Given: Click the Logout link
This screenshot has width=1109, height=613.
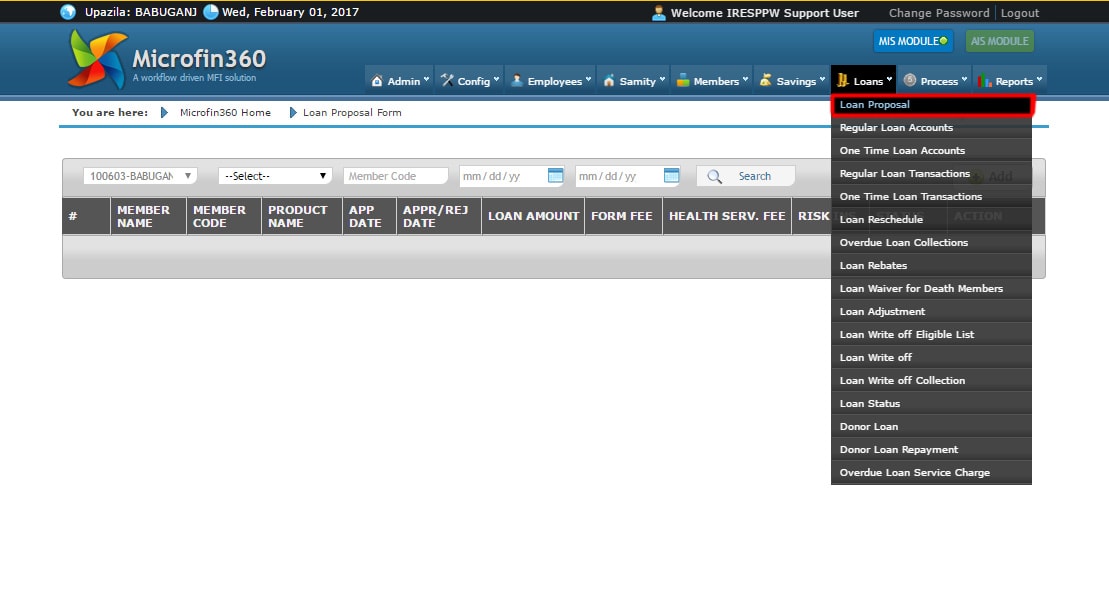Looking at the screenshot, I should [1019, 13].
